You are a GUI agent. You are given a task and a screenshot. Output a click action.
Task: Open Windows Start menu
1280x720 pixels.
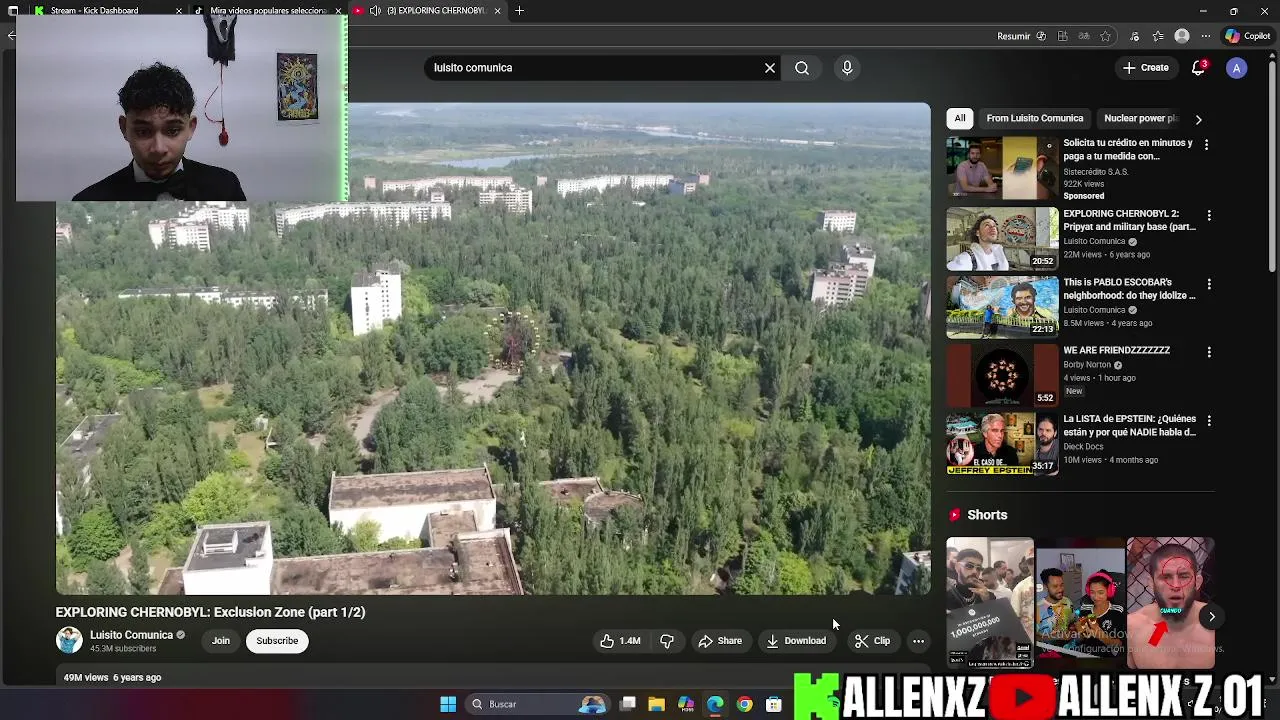pos(448,704)
